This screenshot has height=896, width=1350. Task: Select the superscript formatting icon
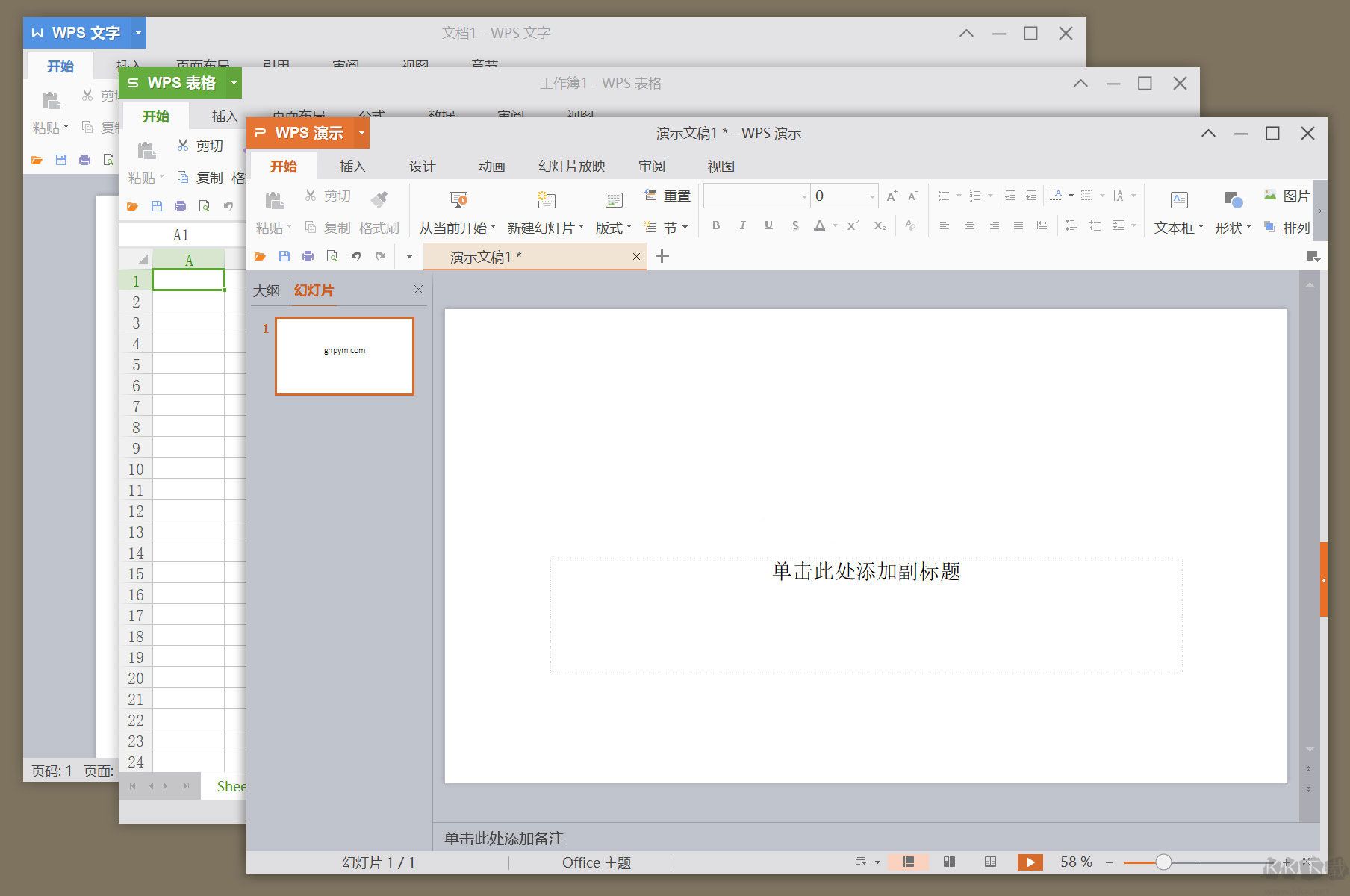pos(852,225)
